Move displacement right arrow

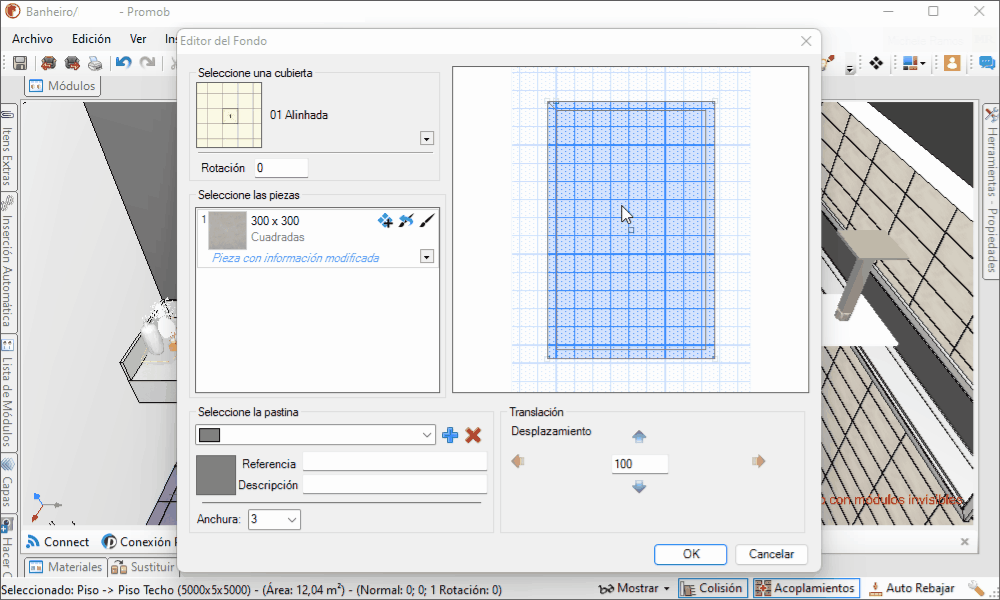(758, 461)
